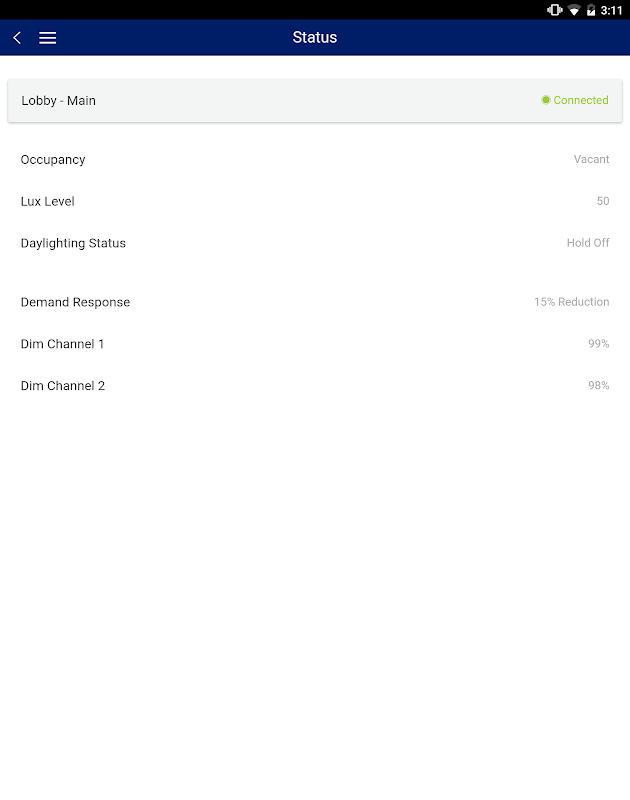Tap the 3:11 clock in the status bar
630x800 pixels.
click(x=611, y=10)
